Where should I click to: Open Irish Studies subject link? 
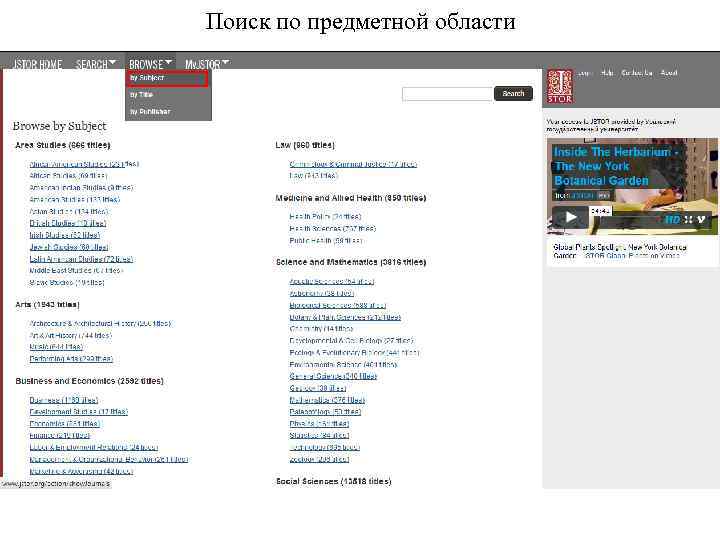tap(64, 235)
